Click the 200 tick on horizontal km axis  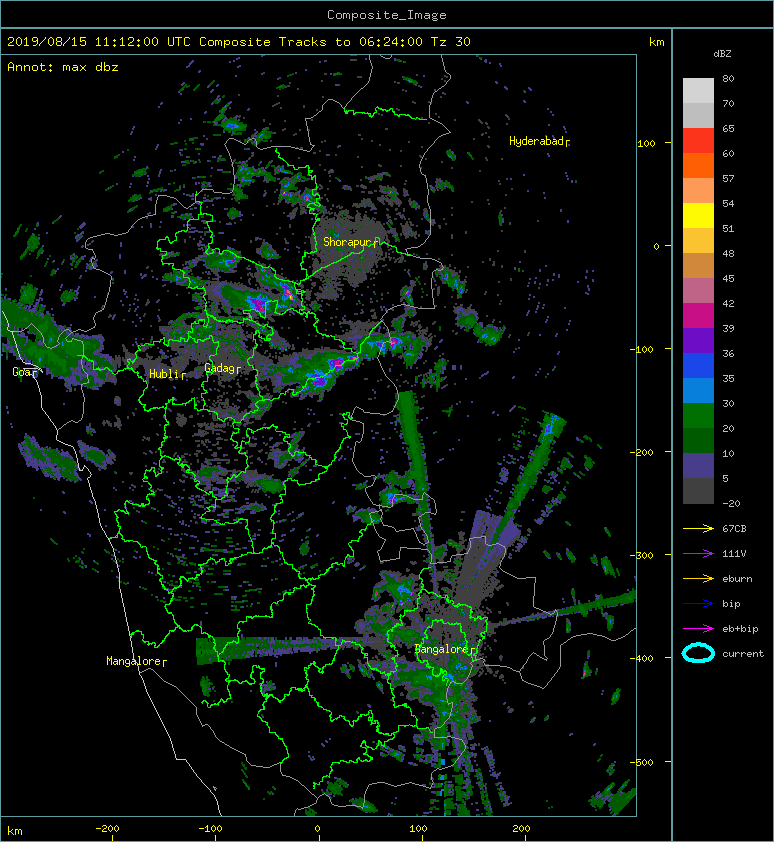pos(521,829)
